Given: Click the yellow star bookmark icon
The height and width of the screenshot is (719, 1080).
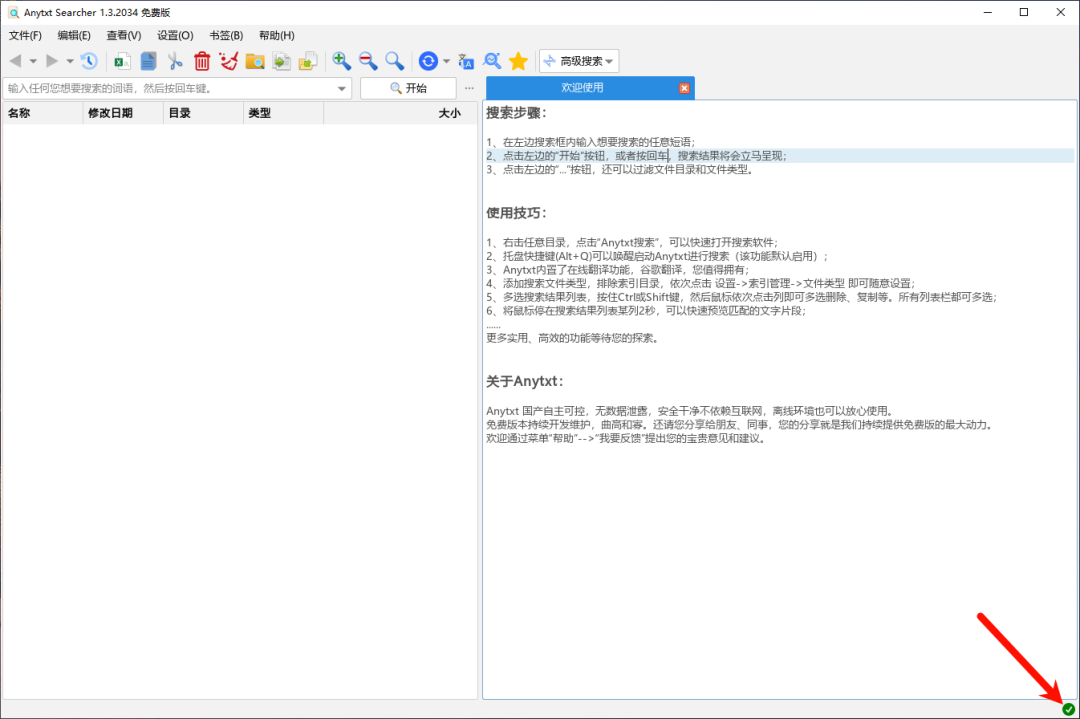Looking at the screenshot, I should point(518,61).
